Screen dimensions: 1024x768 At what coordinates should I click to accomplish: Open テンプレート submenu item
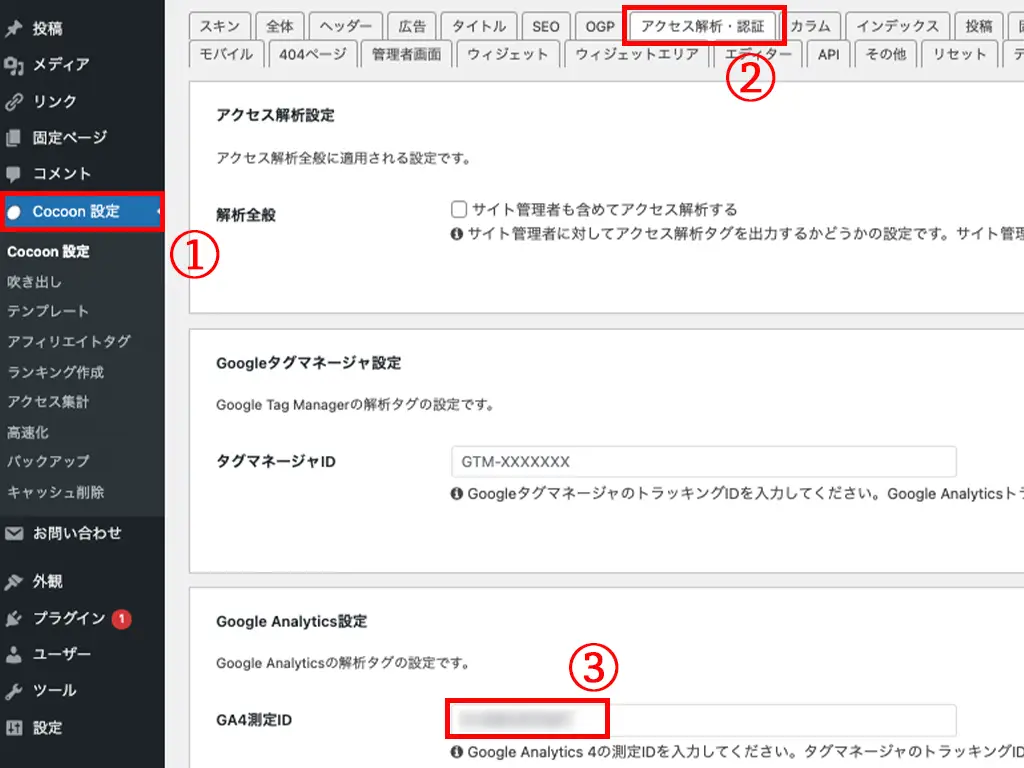click(x=48, y=311)
